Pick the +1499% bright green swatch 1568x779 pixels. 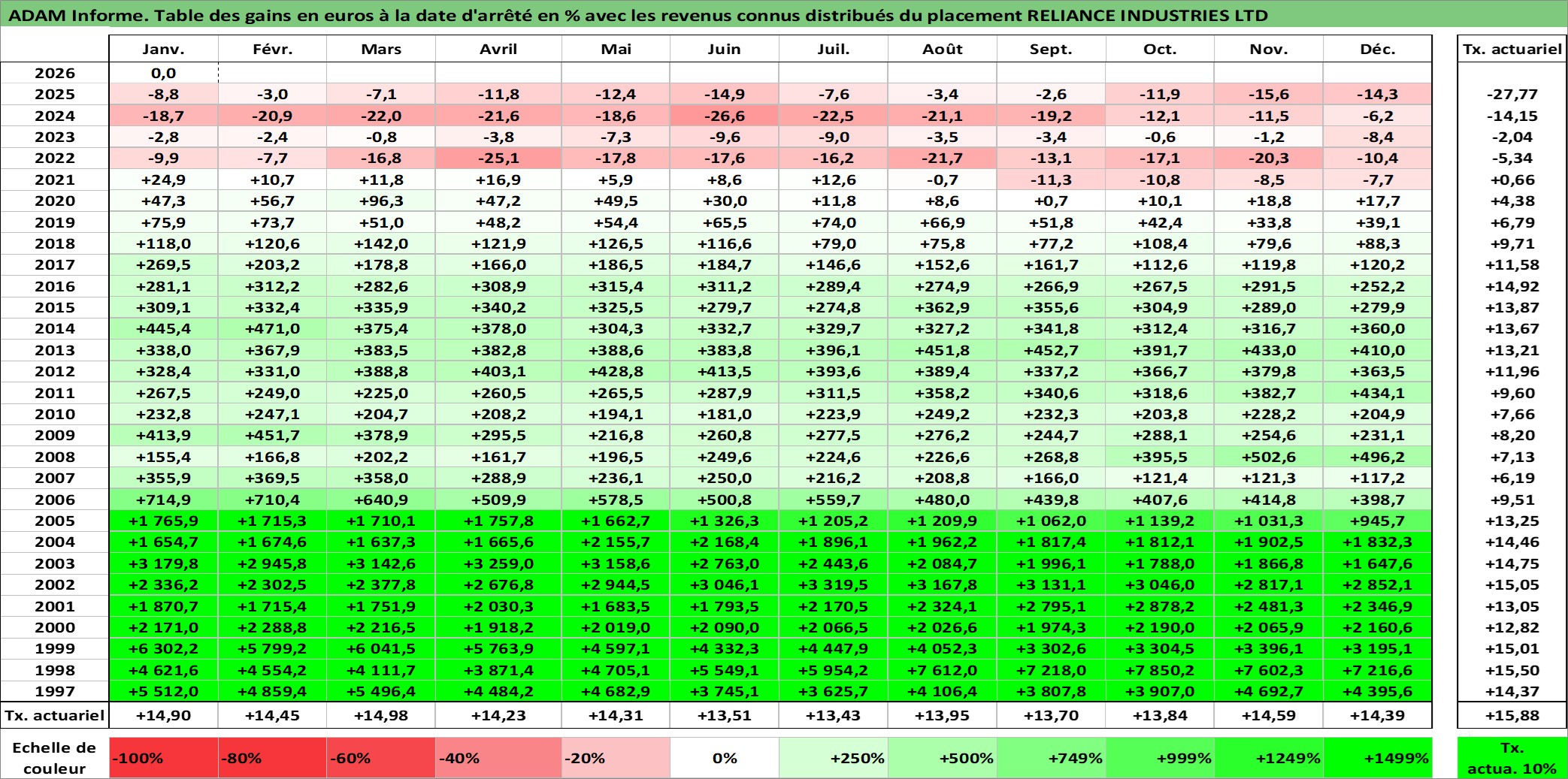coord(1378,758)
